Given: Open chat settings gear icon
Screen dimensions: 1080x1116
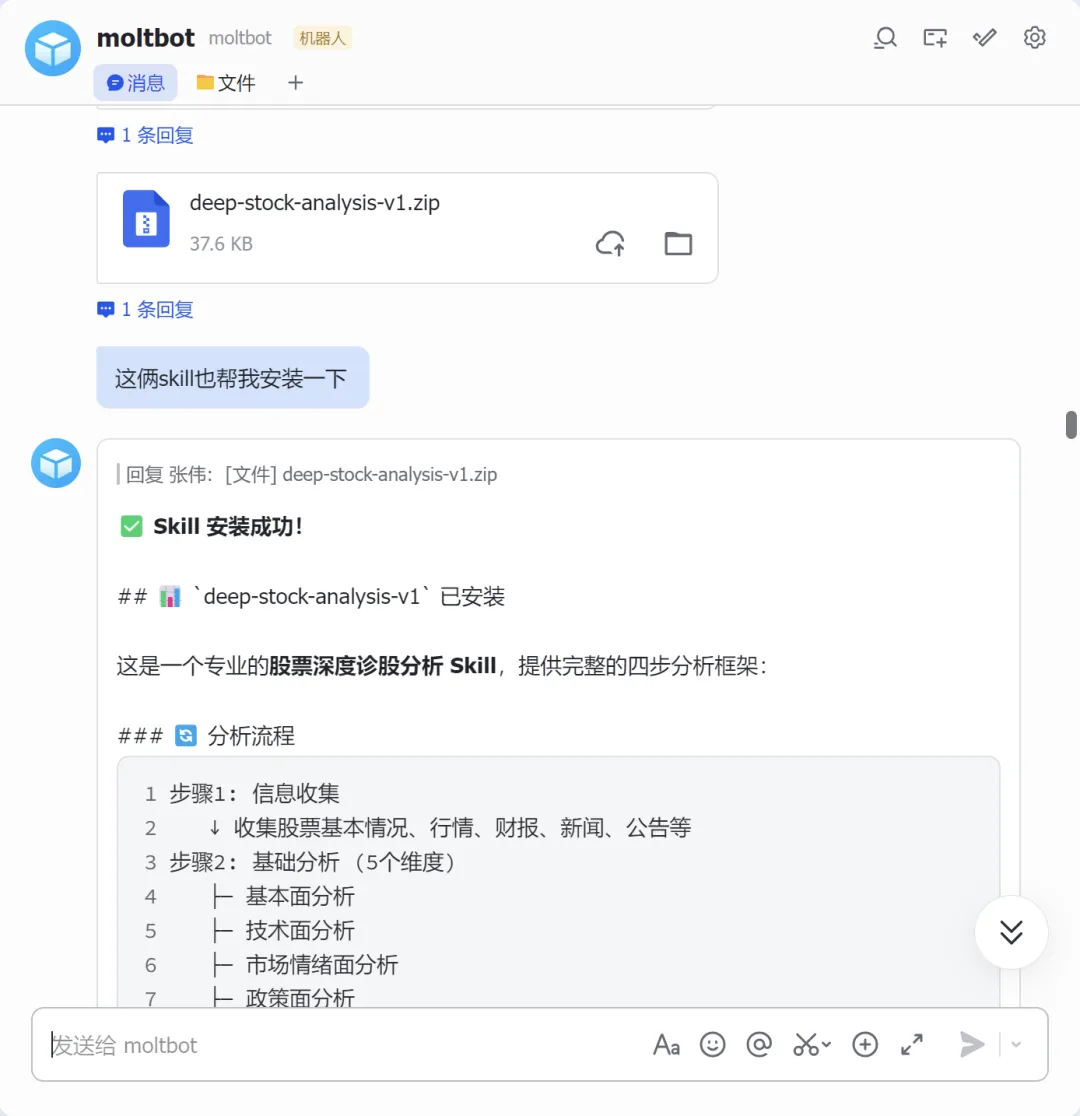Looking at the screenshot, I should click(1034, 38).
